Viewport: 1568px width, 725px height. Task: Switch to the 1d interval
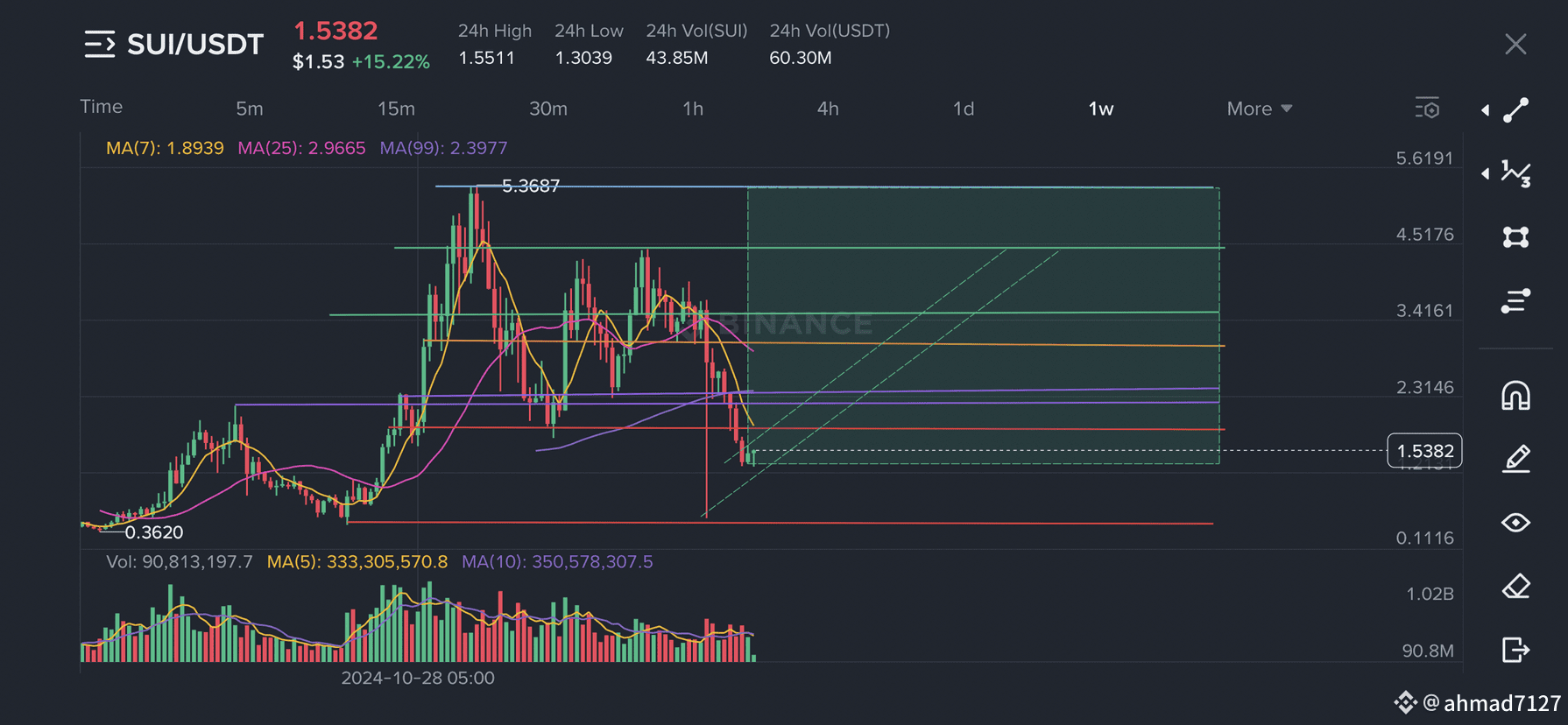(964, 109)
